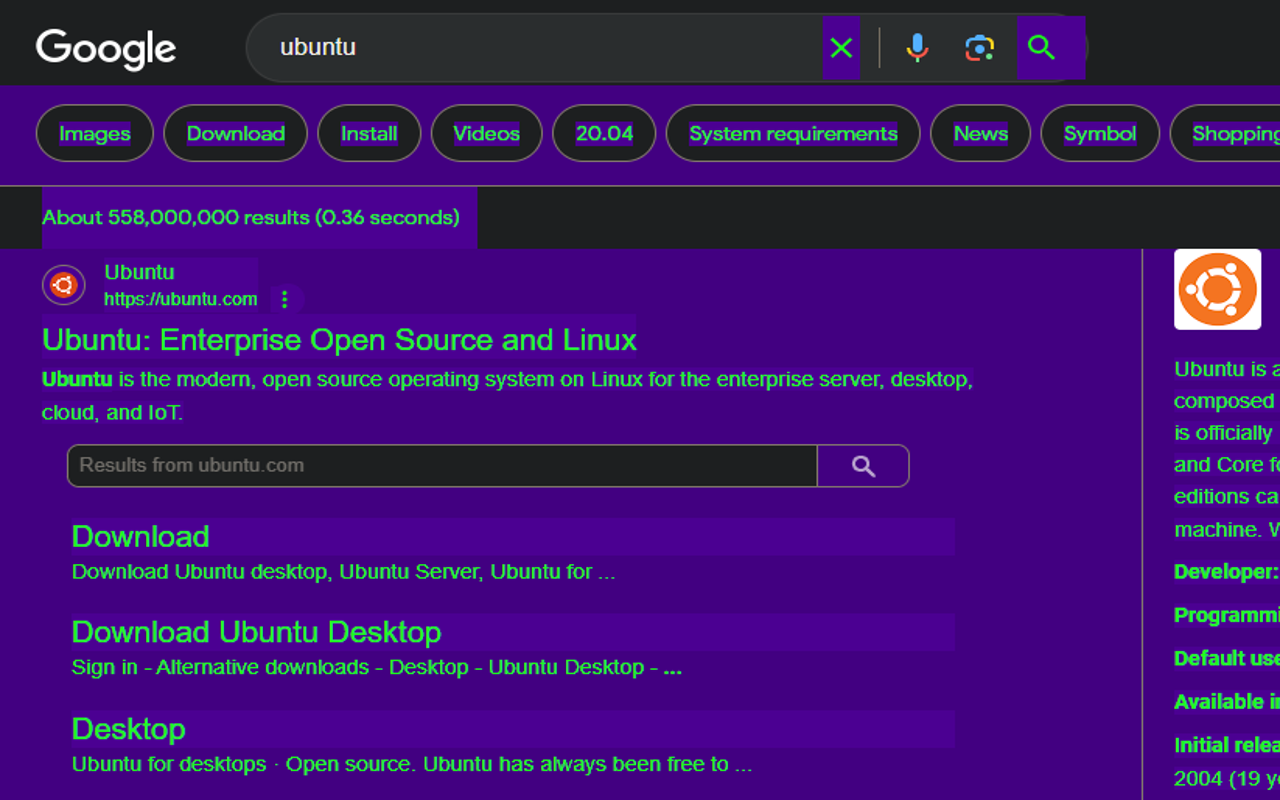This screenshot has width=1280, height=800.
Task: Submit search with the magnifier button
Action: click(1042, 47)
